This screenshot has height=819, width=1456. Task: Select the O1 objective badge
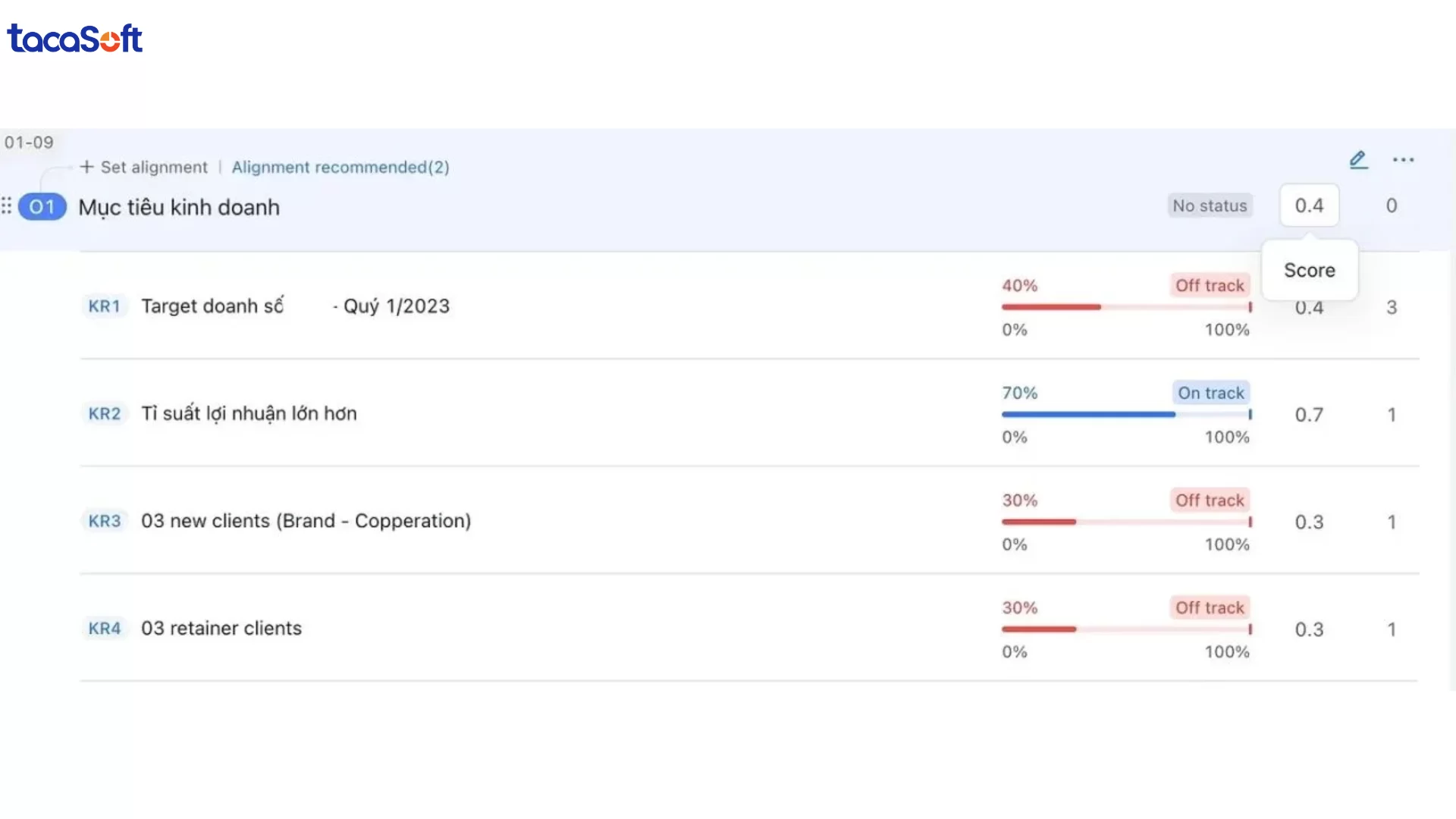click(x=42, y=207)
